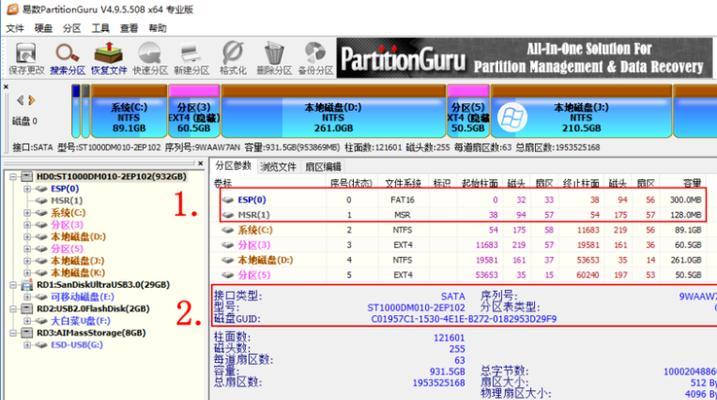This screenshot has height=400, width=717.
Task: Expand the 分区(5) tree node
Action: click(27, 249)
